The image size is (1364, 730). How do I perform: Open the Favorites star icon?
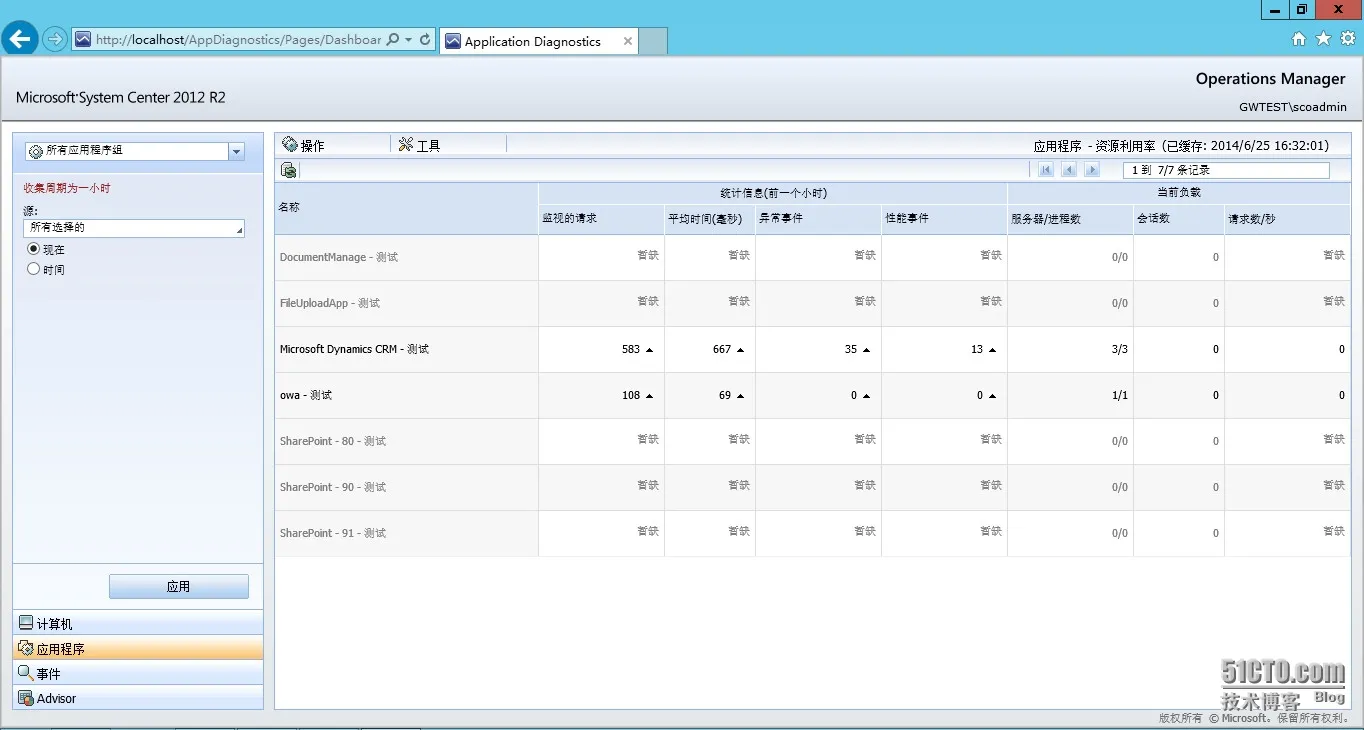pyautogui.click(x=1323, y=39)
